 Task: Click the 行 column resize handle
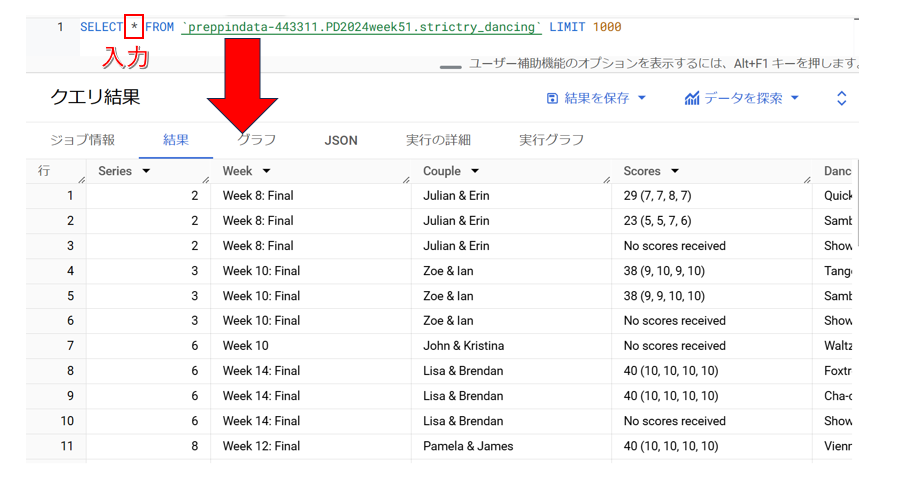81,180
